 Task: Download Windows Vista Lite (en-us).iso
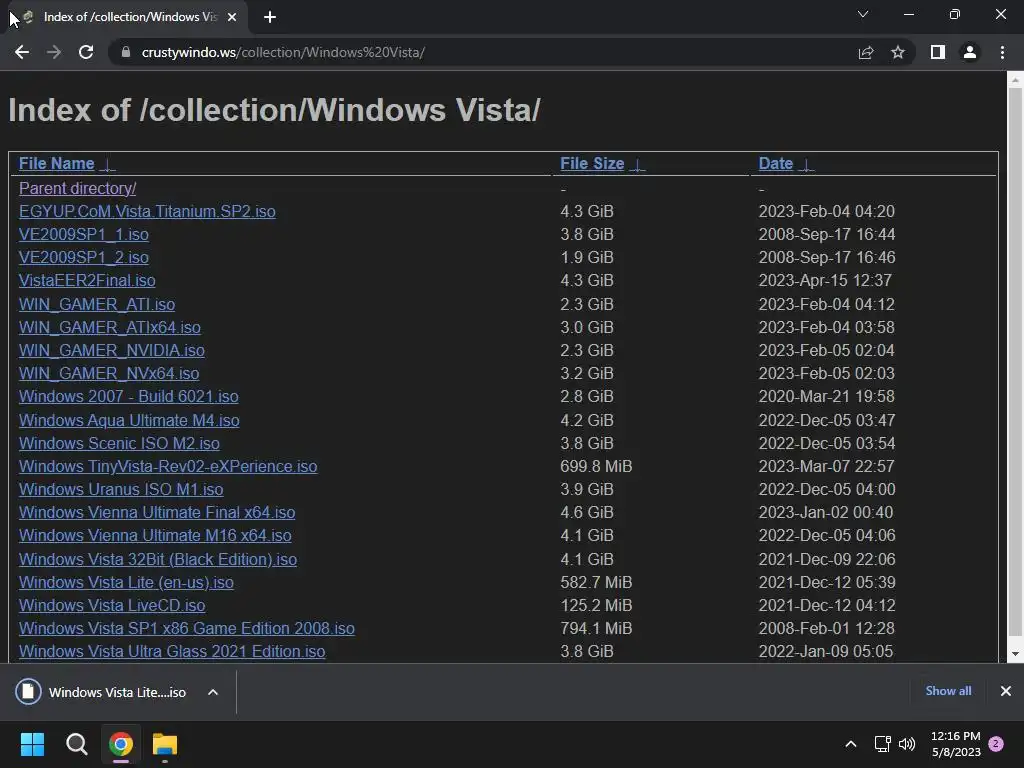[126, 582]
